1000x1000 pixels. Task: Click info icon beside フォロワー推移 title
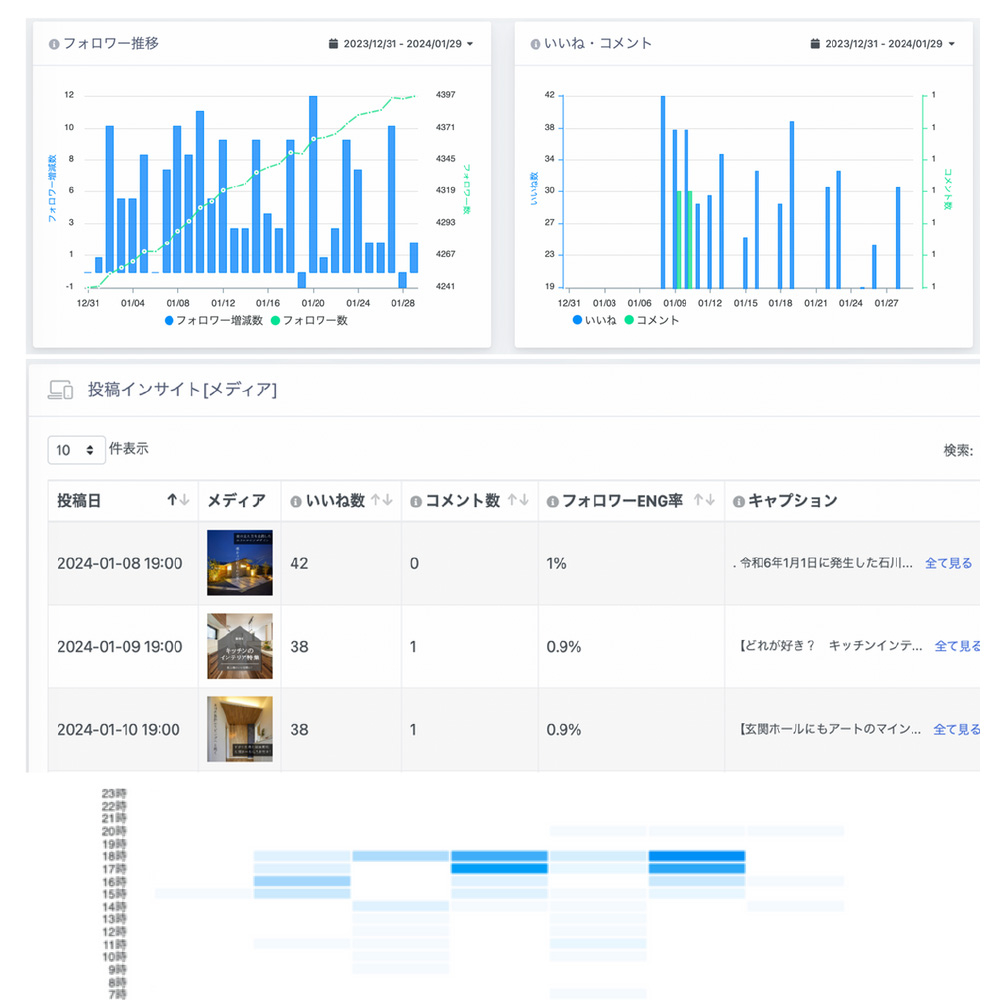[x=54, y=44]
